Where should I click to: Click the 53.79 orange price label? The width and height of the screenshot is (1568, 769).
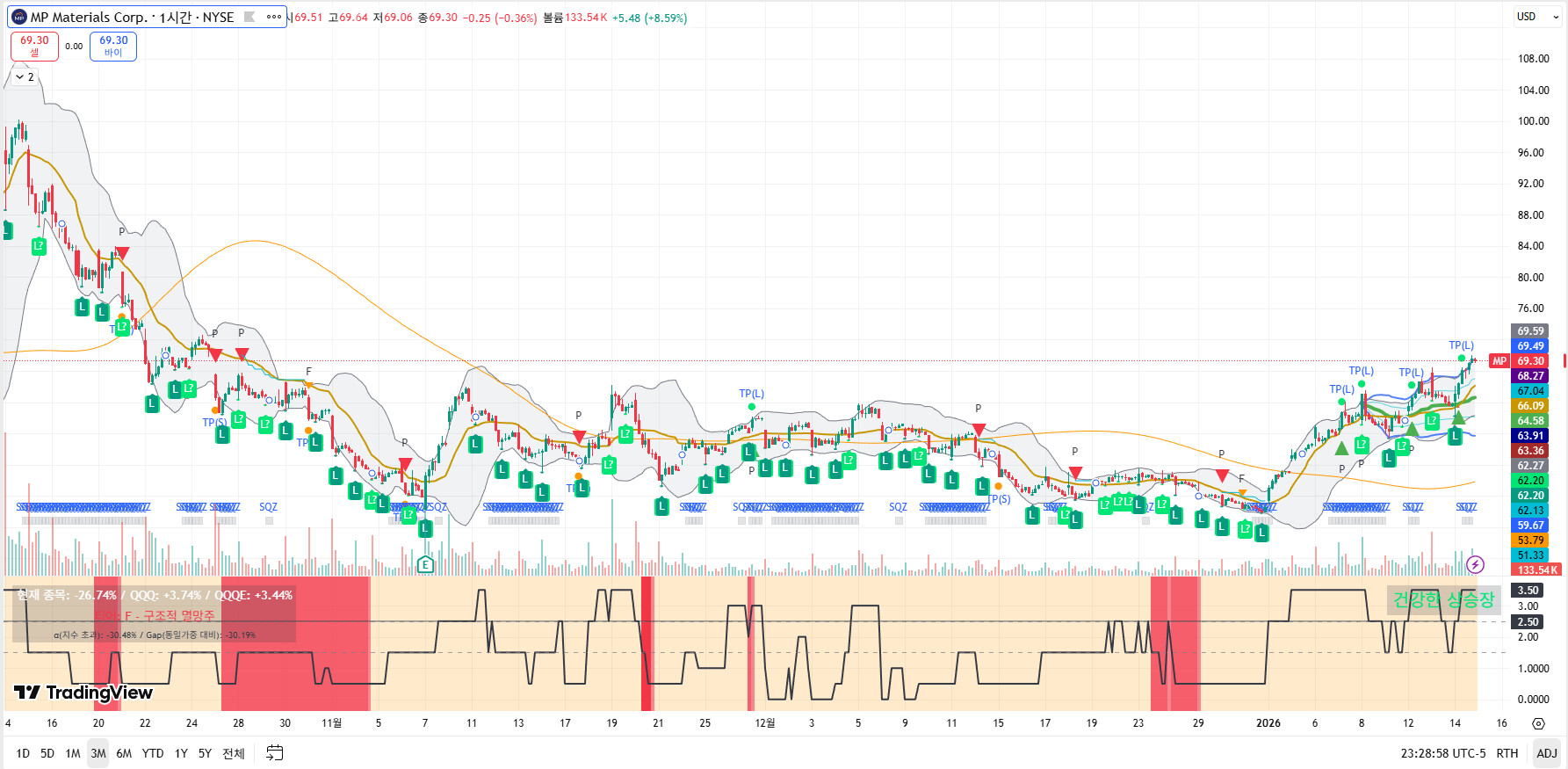(1530, 540)
